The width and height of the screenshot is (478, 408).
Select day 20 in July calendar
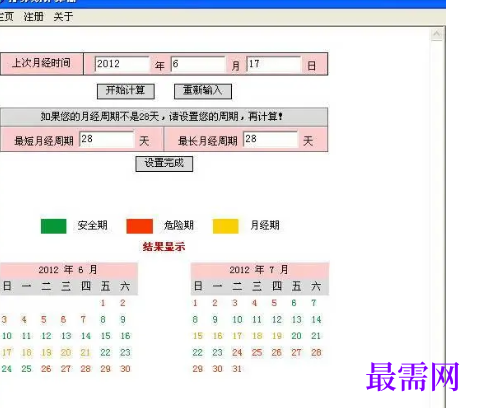pos(296,336)
